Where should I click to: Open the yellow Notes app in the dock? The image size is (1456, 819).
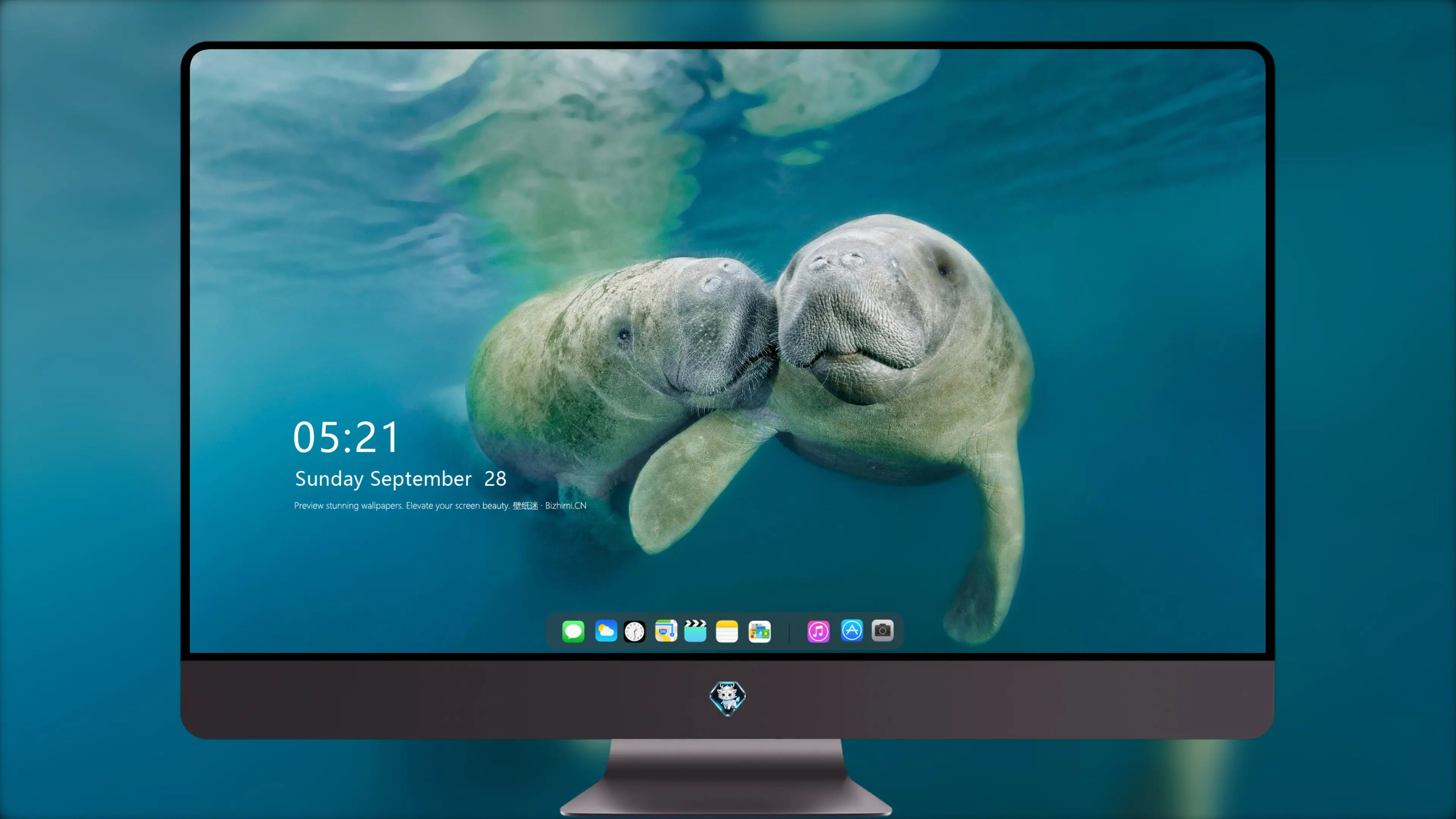coord(727,631)
